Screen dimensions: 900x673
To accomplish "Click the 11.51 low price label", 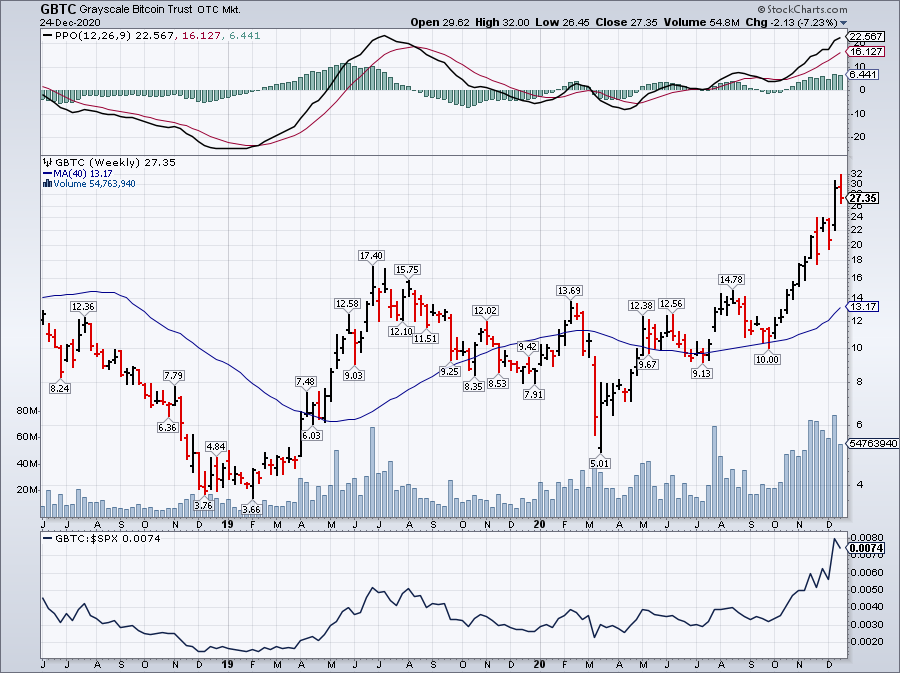I will tap(425, 339).
